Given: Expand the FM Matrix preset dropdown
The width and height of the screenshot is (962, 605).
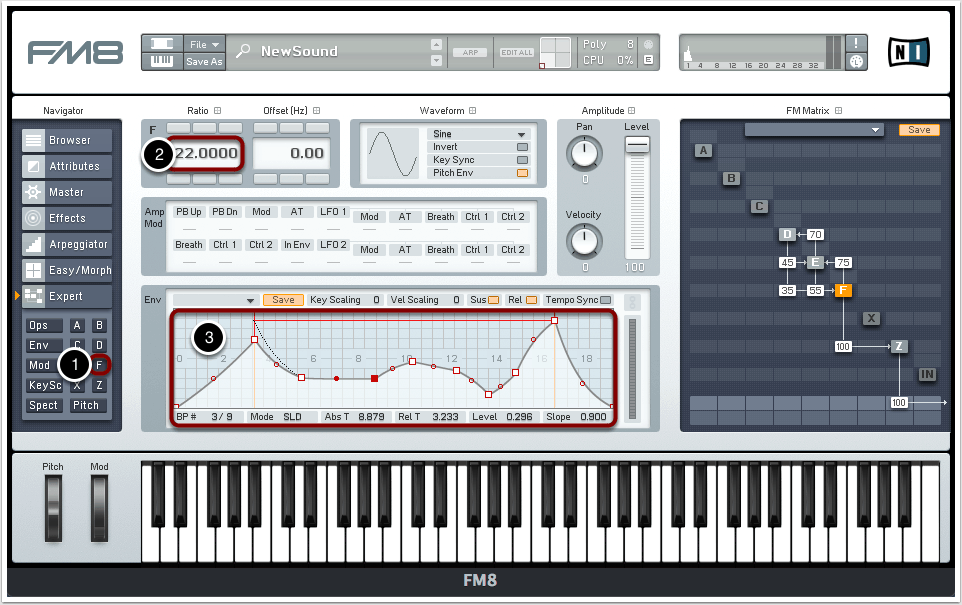Looking at the screenshot, I should coord(815,130).
